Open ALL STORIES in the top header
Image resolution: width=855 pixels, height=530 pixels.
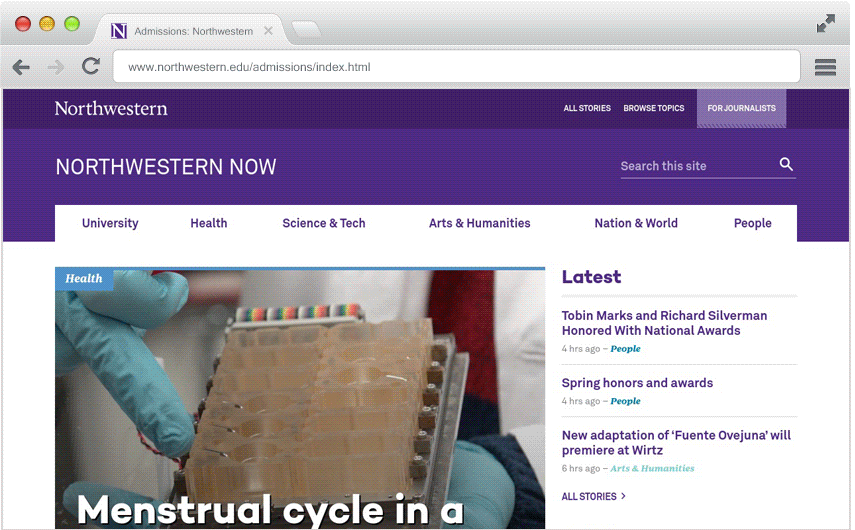pos(587,108)
